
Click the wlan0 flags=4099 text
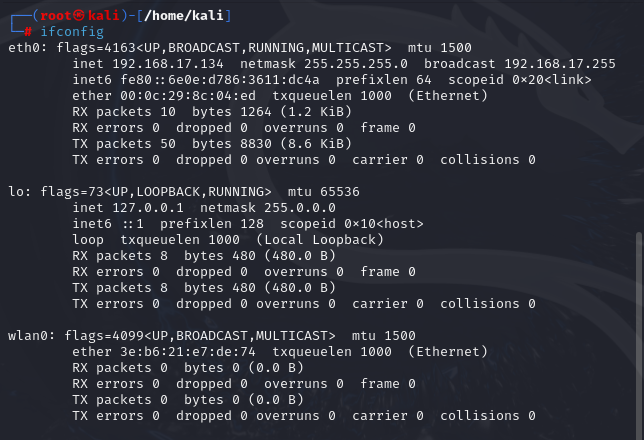coord(104,336)
